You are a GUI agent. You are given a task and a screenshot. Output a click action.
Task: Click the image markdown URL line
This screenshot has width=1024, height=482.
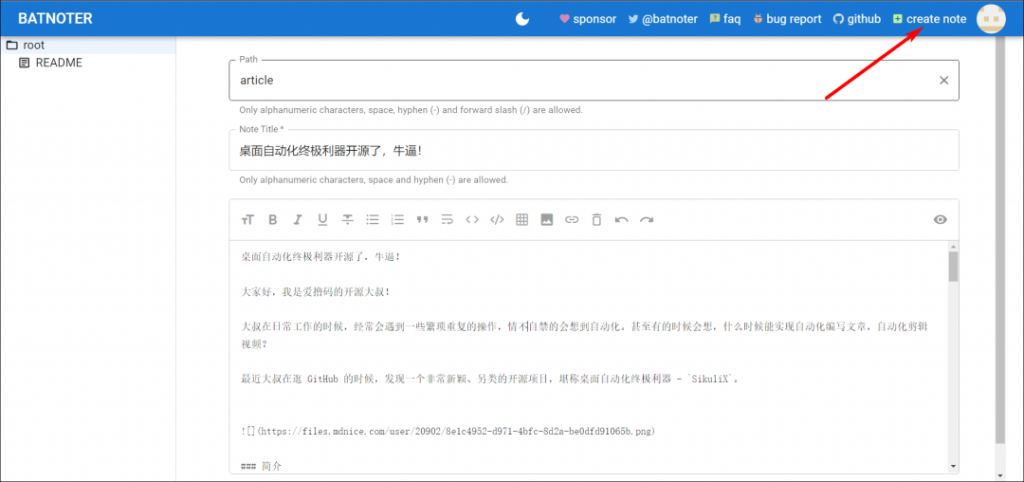coord(448,432)
